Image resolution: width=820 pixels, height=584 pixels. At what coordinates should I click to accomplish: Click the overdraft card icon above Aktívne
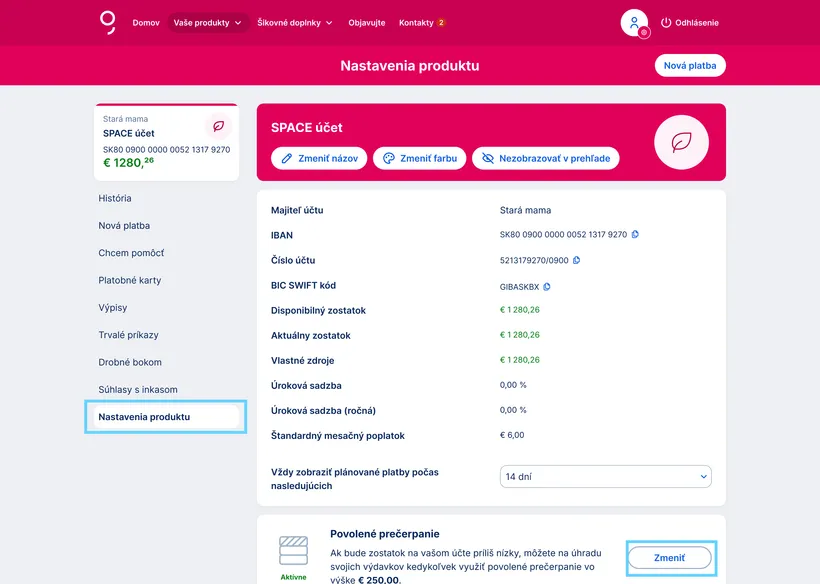(293, 549)
